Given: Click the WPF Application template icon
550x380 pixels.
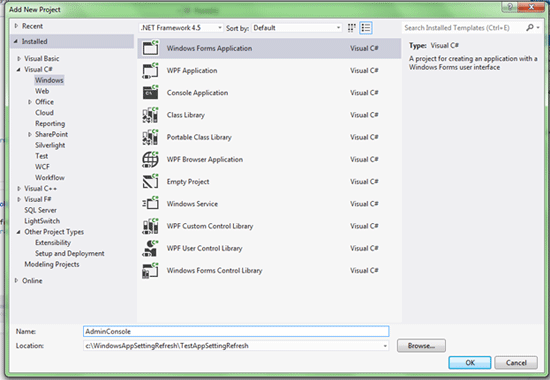Looking at the screenshot, I should tap(150, 70).
